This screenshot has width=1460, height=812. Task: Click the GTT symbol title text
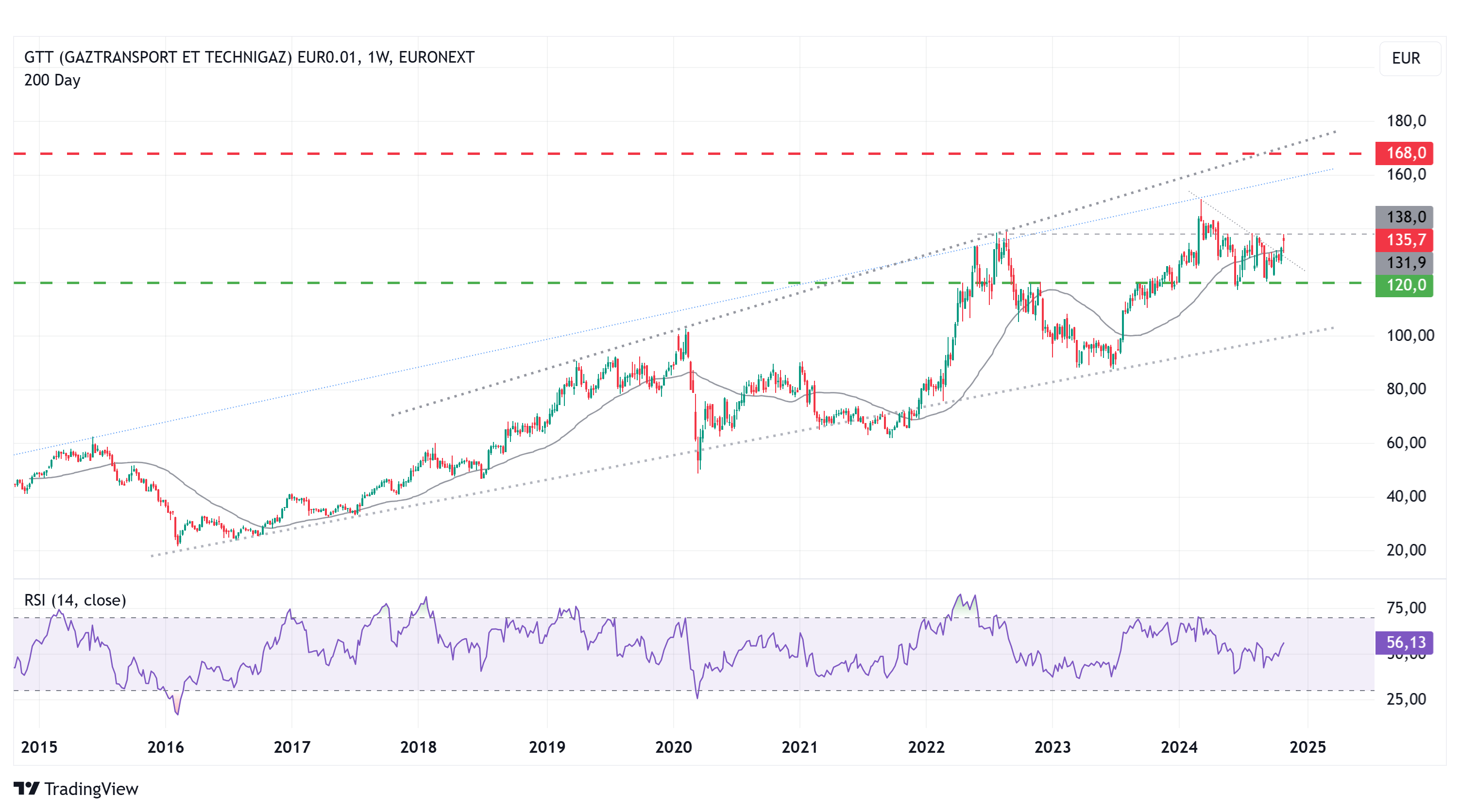[x=249, y=57]
